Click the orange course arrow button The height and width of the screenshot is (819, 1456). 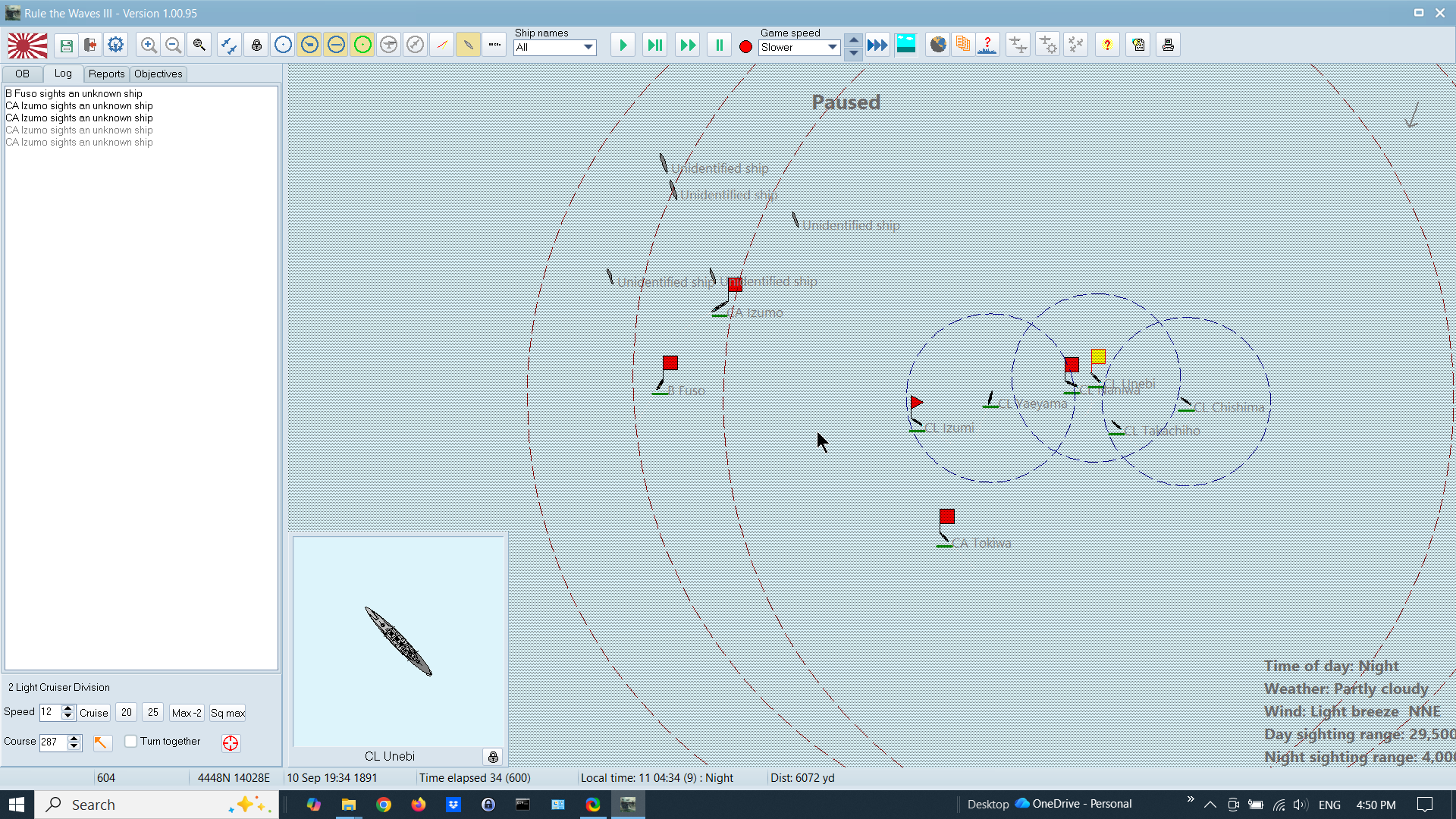tap(102, 742)
